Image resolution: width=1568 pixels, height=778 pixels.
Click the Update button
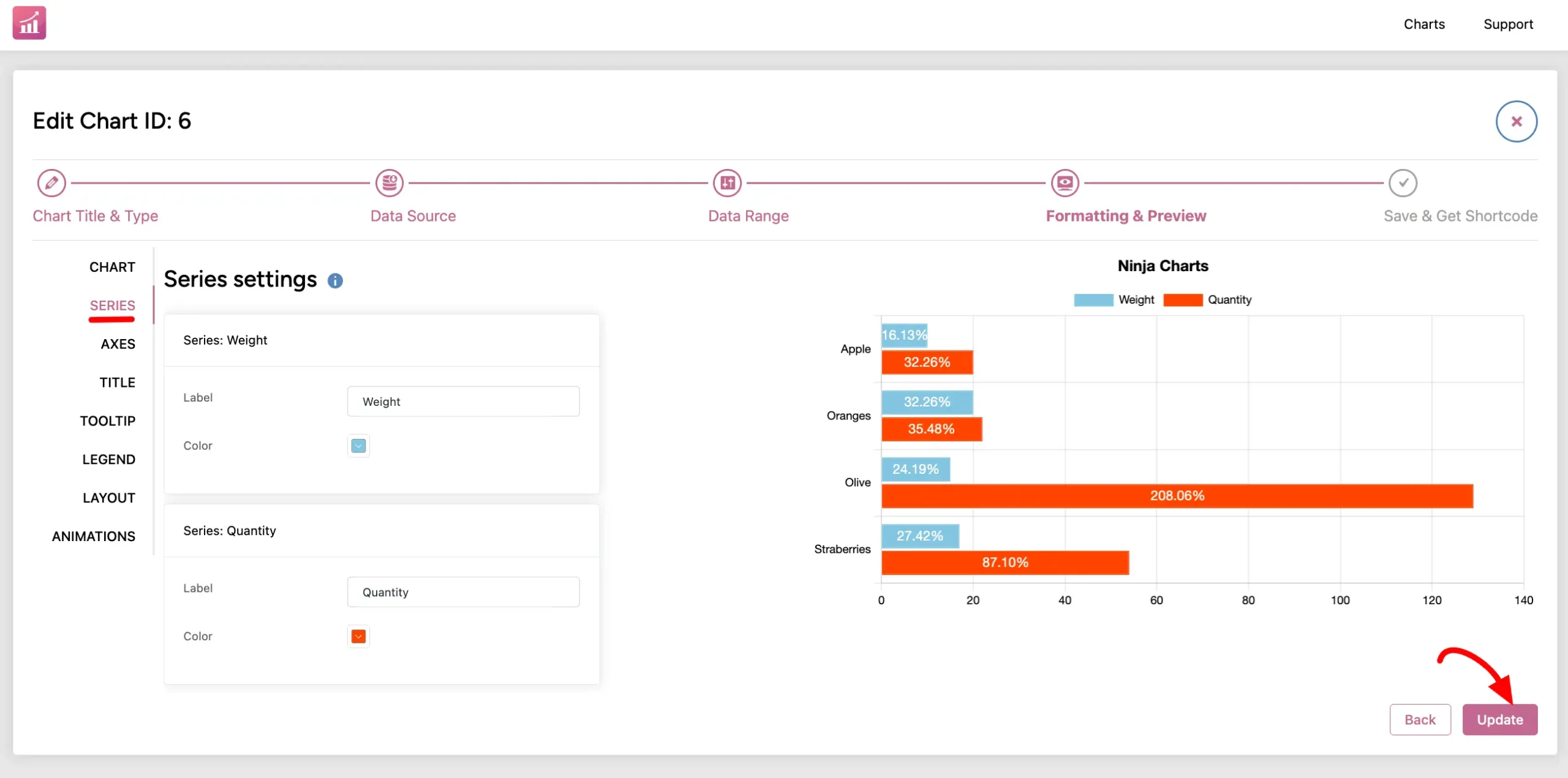coord(1499,719)
